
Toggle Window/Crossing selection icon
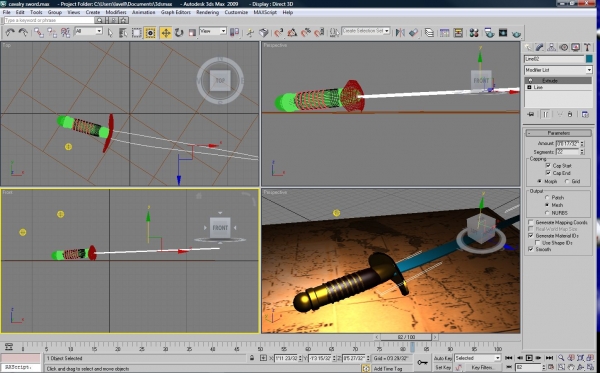point(150,33)
